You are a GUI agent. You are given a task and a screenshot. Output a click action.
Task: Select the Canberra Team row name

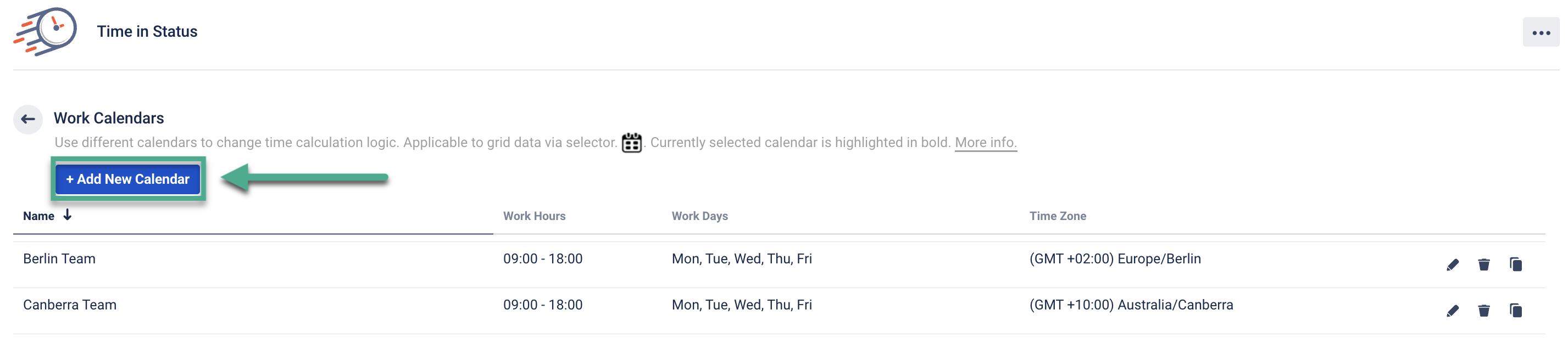click(69, 305)
